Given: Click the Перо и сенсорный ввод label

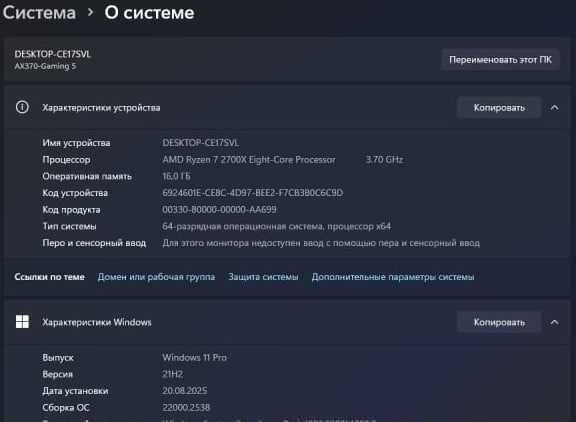Looking at the screenshot, I should point(94,243).
